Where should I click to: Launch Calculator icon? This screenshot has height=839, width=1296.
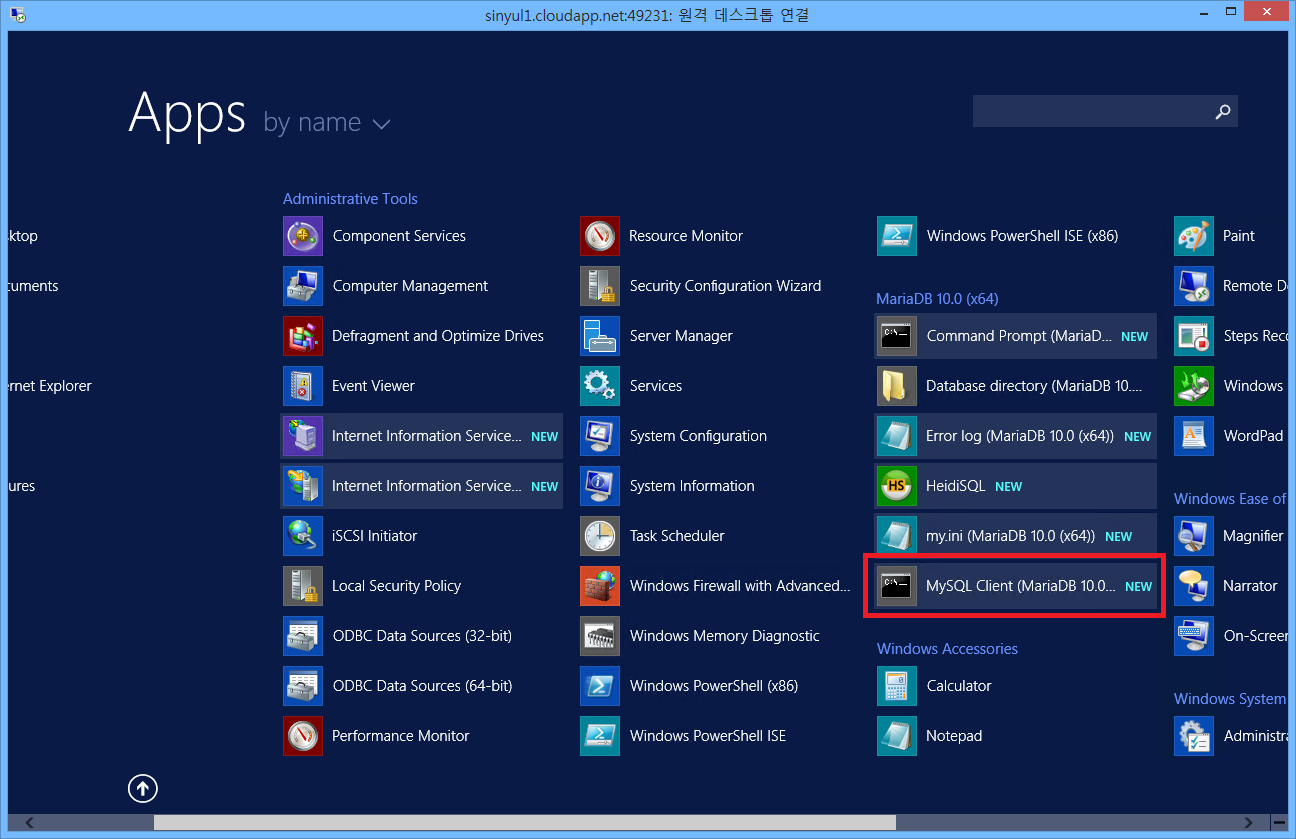pyautogui.click(x=897, y=686)
